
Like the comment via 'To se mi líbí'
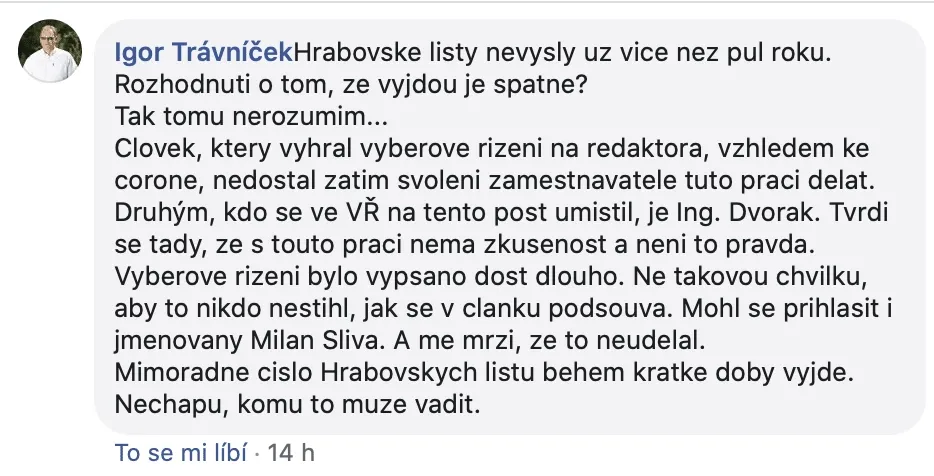180,452
